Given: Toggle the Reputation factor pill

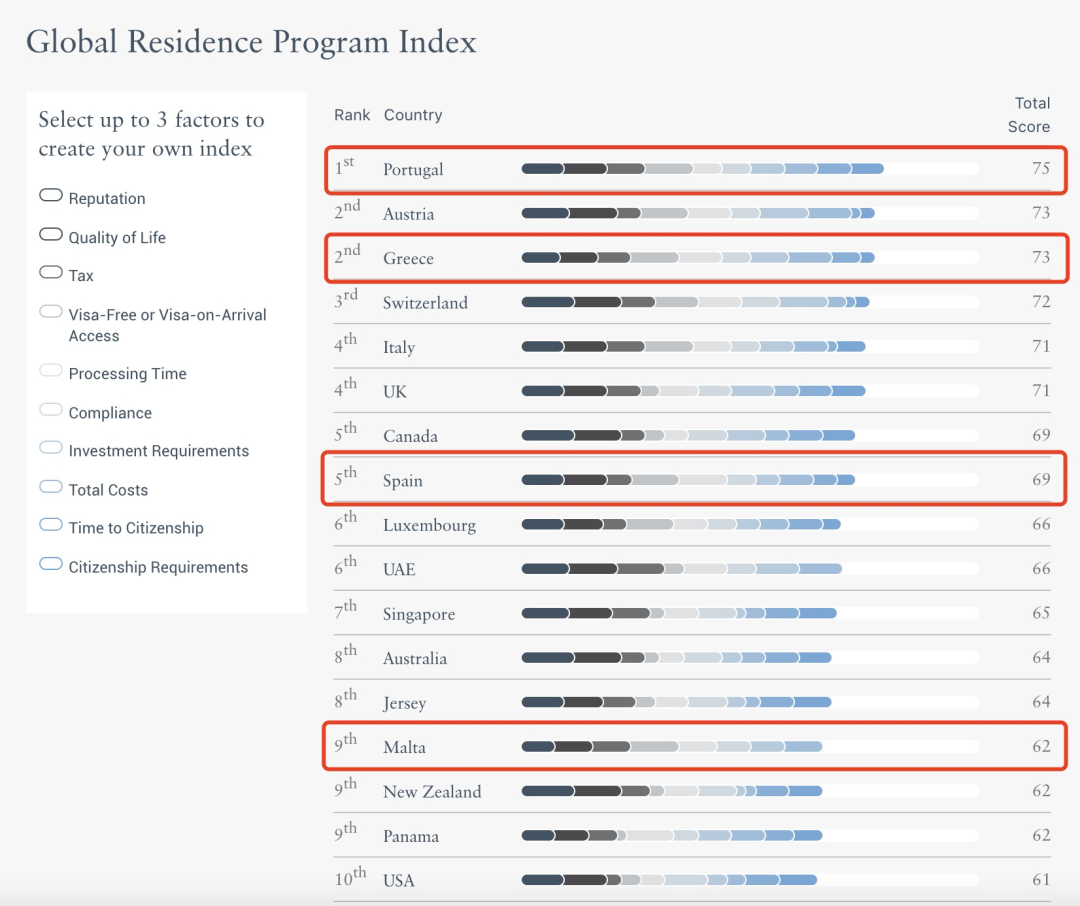Looking at the screenshot, I should click(x=51, y=196).
